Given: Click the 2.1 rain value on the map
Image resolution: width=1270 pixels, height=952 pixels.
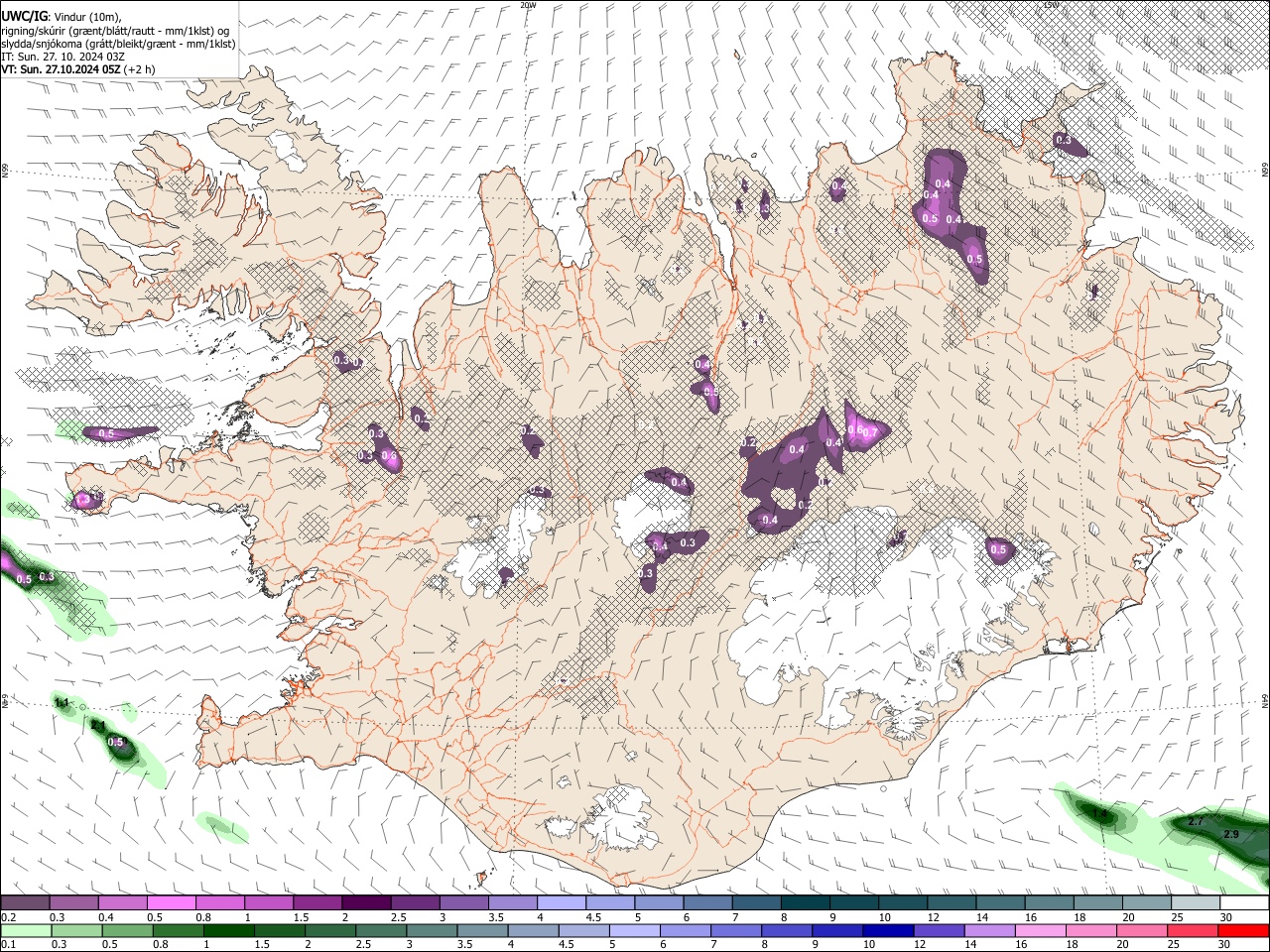Looking at the screenshot, I should (98, 726).
